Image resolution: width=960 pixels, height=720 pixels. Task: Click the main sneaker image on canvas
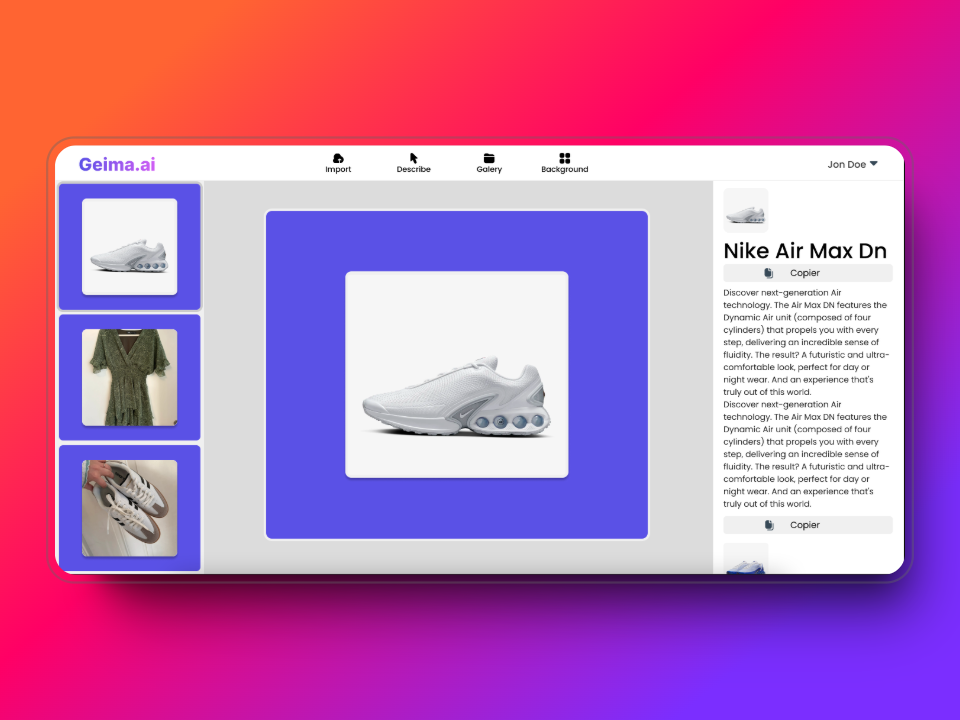point(457,374)
